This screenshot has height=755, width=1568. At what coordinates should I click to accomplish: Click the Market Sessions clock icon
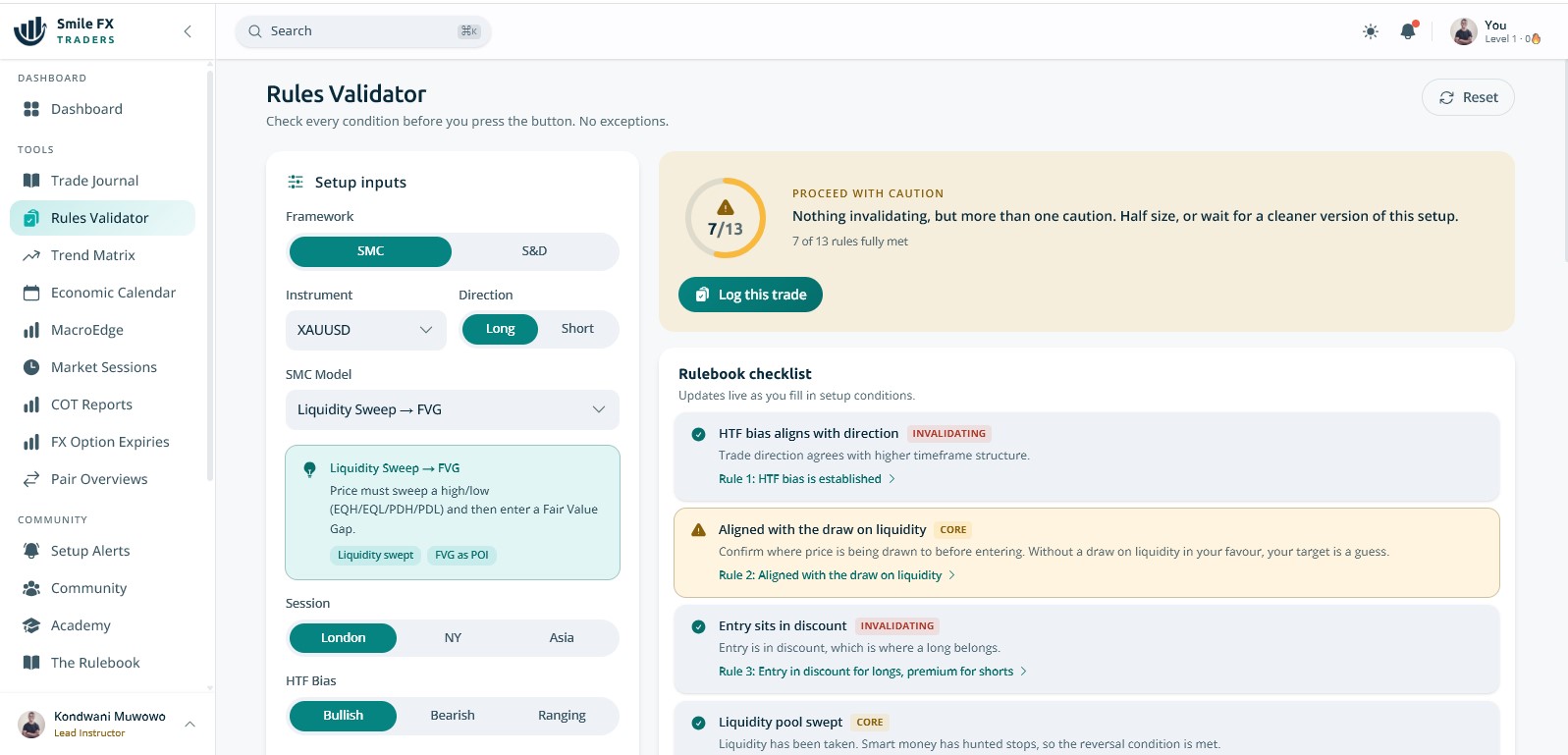[x=31, y=367]
